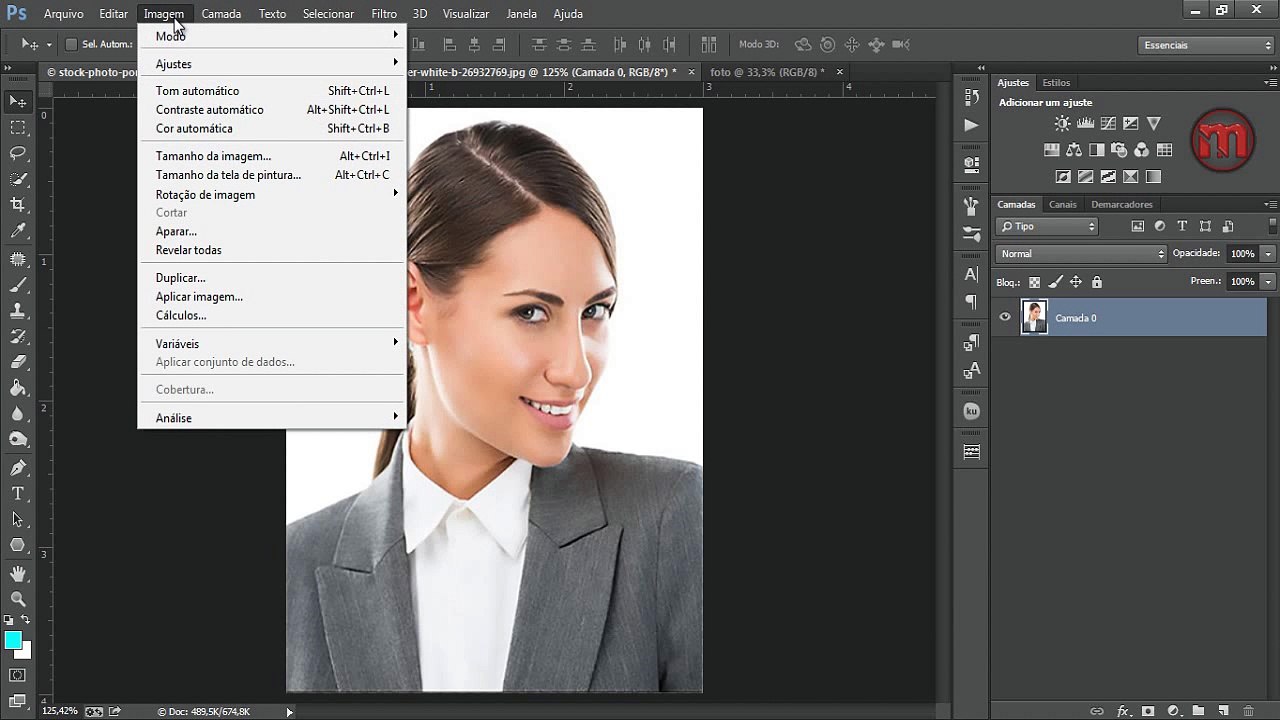Screen dimensions: 1280x720
Task: Click the Camada 0 layer thumbnail
Action: pos(1034,317)
